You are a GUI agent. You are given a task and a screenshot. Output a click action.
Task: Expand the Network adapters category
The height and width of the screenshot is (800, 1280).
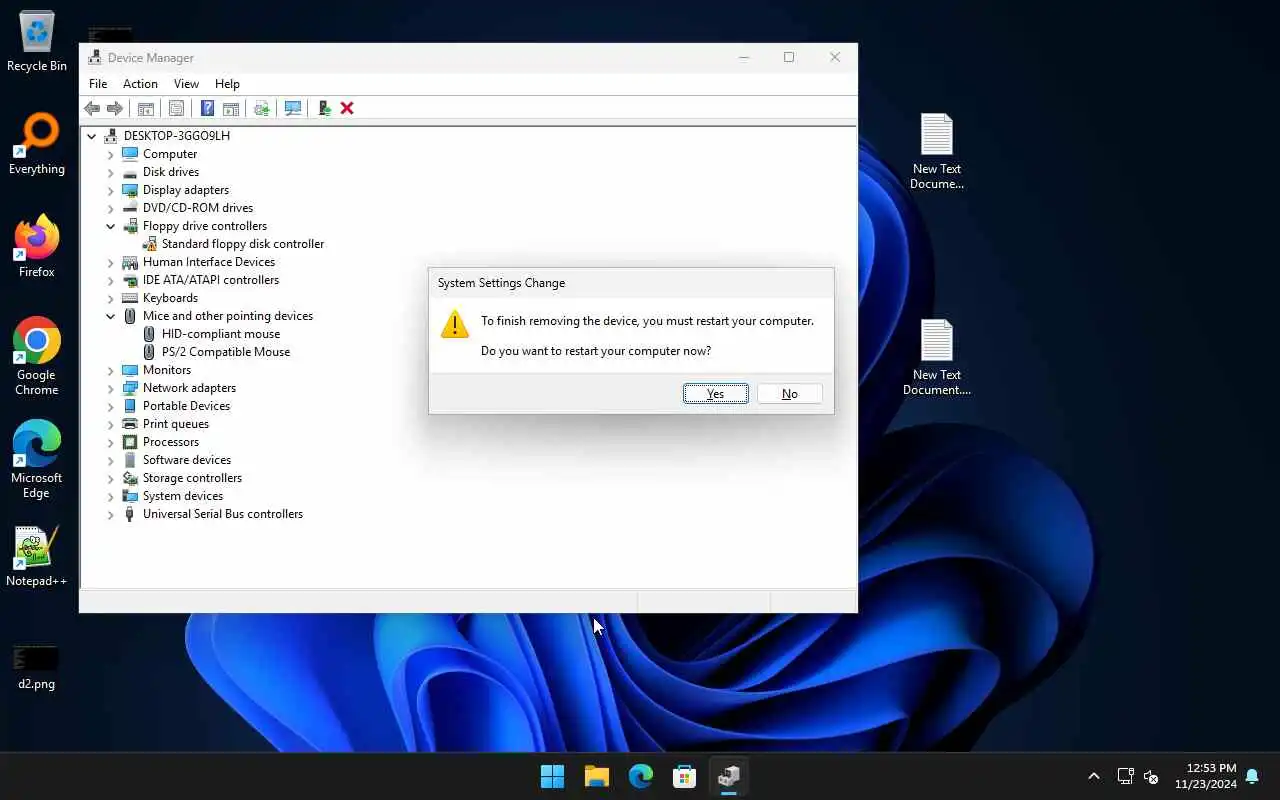coord(111,388)
